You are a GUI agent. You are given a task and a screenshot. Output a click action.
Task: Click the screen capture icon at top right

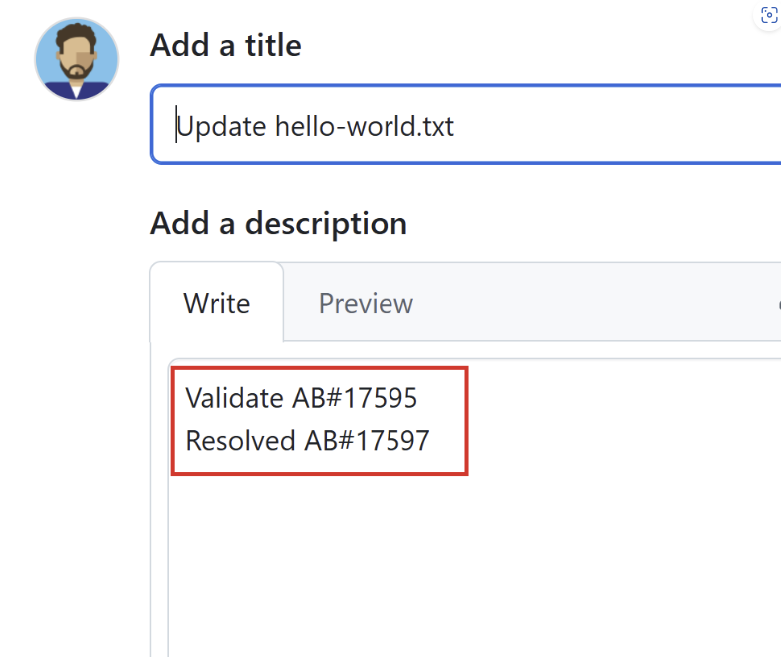pyautogui.click(x=769, y=15)
